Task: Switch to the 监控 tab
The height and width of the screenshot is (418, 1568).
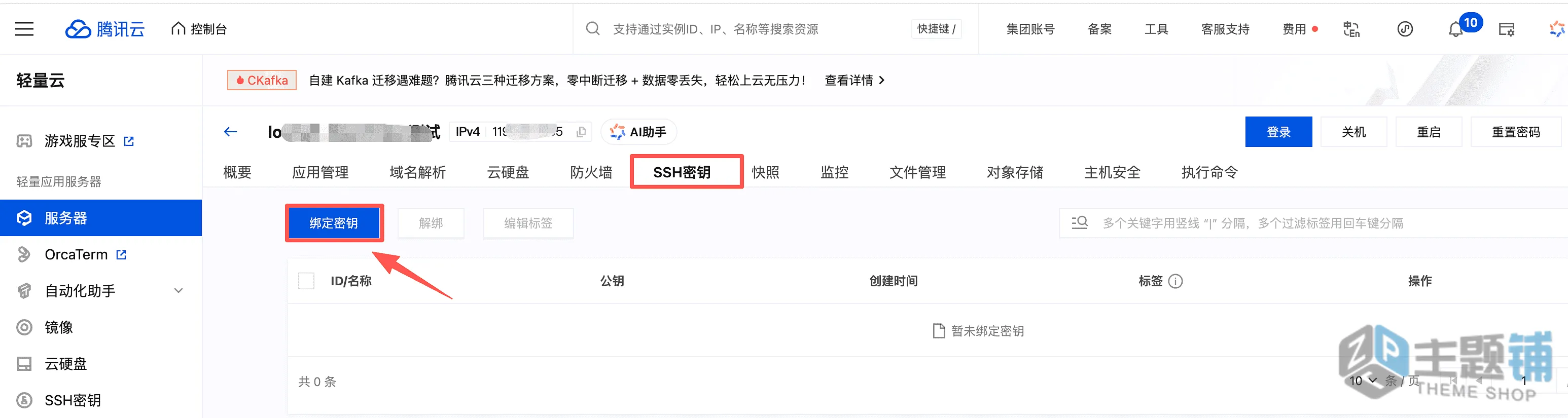Action: pos(834,172)
